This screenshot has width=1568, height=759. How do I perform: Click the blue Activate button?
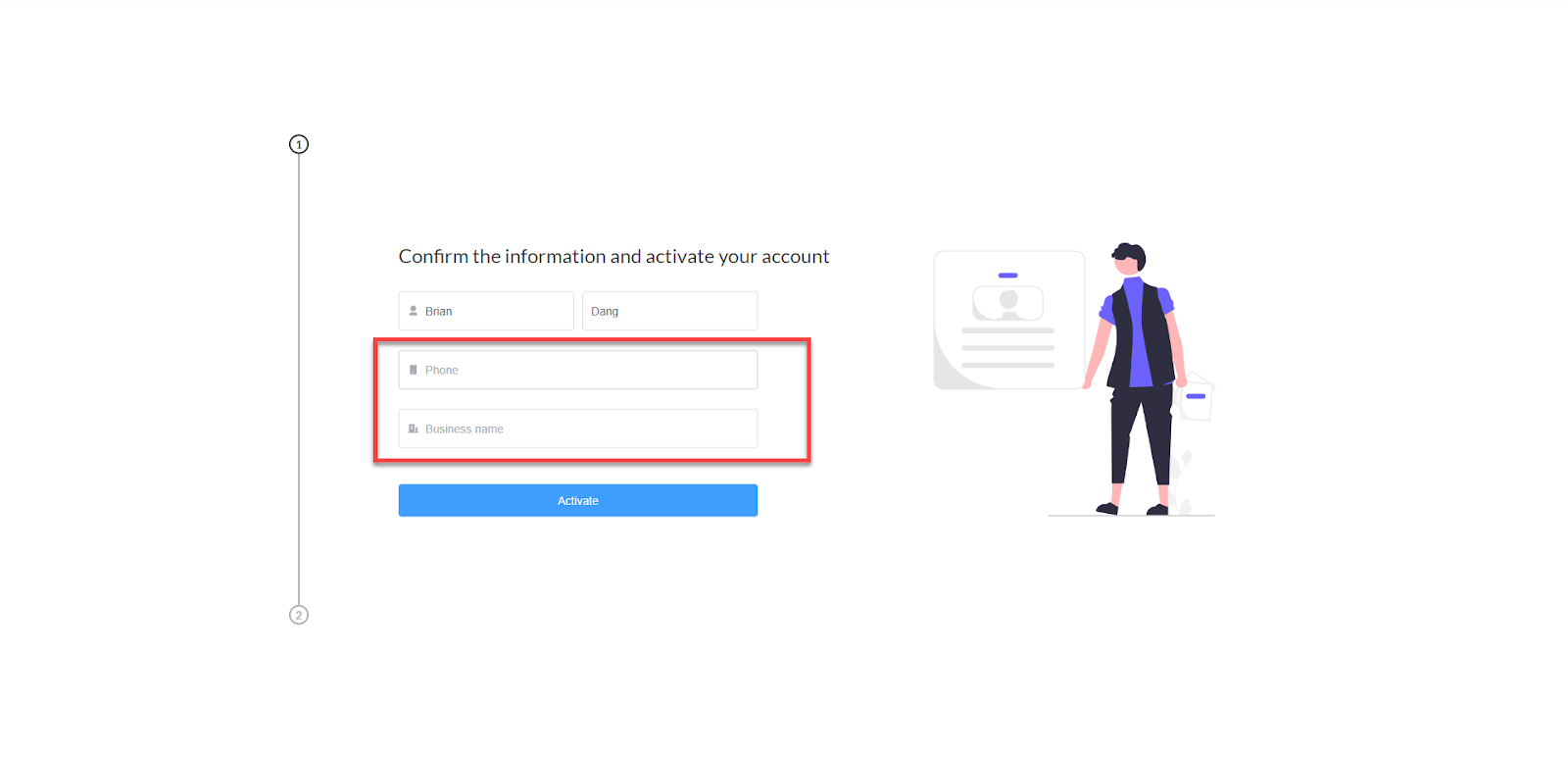578,500
